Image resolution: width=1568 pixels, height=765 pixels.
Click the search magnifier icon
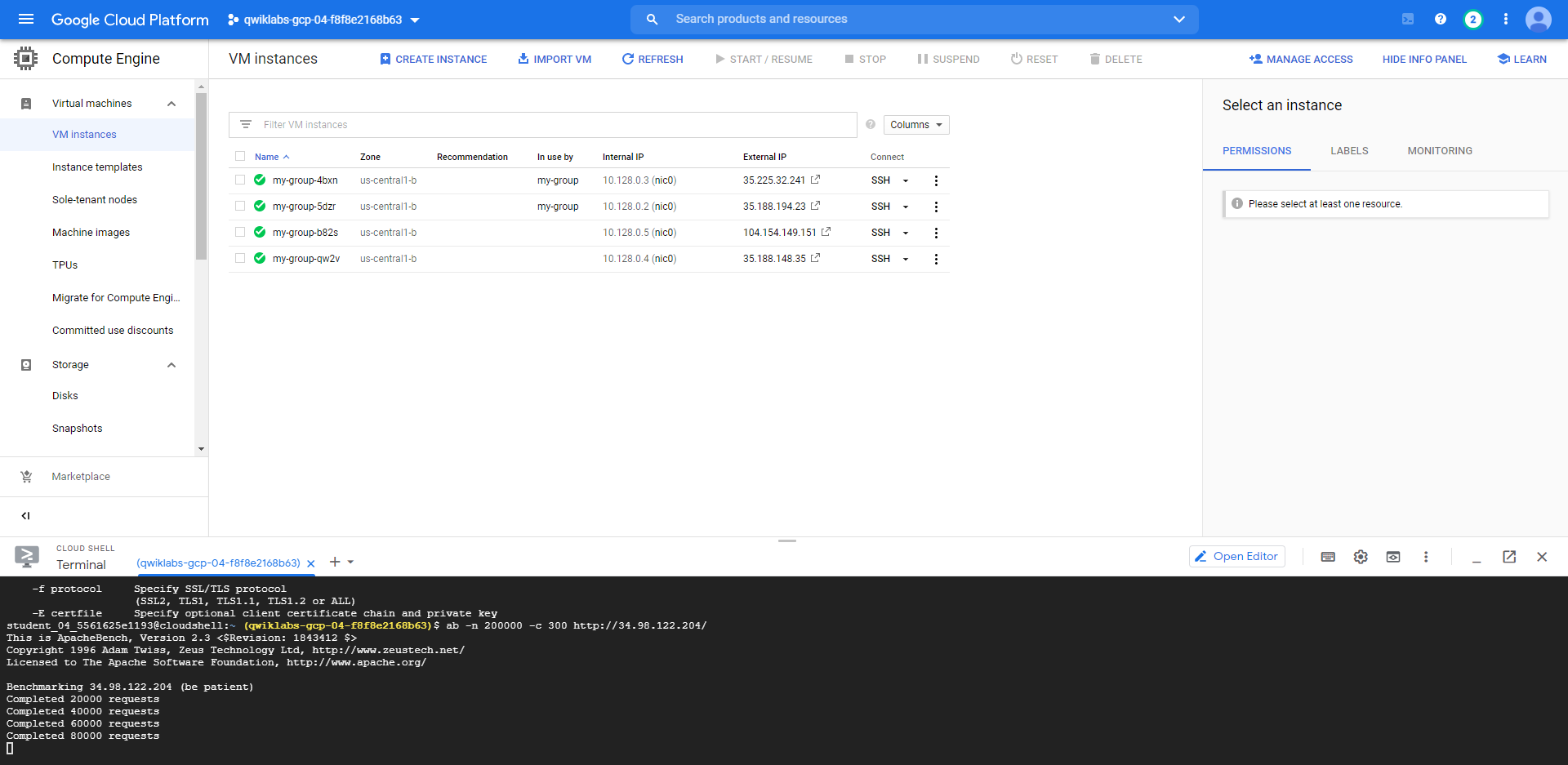point(652,19)
